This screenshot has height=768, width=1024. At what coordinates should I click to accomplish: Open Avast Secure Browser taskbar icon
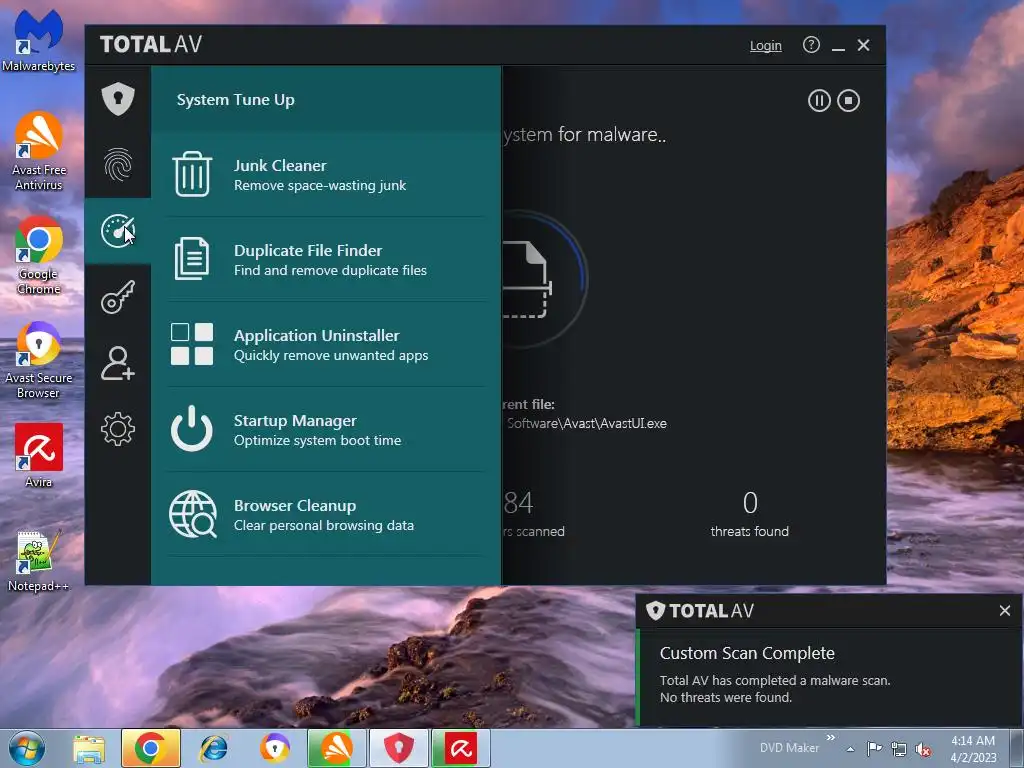click(x=274, y=748)
